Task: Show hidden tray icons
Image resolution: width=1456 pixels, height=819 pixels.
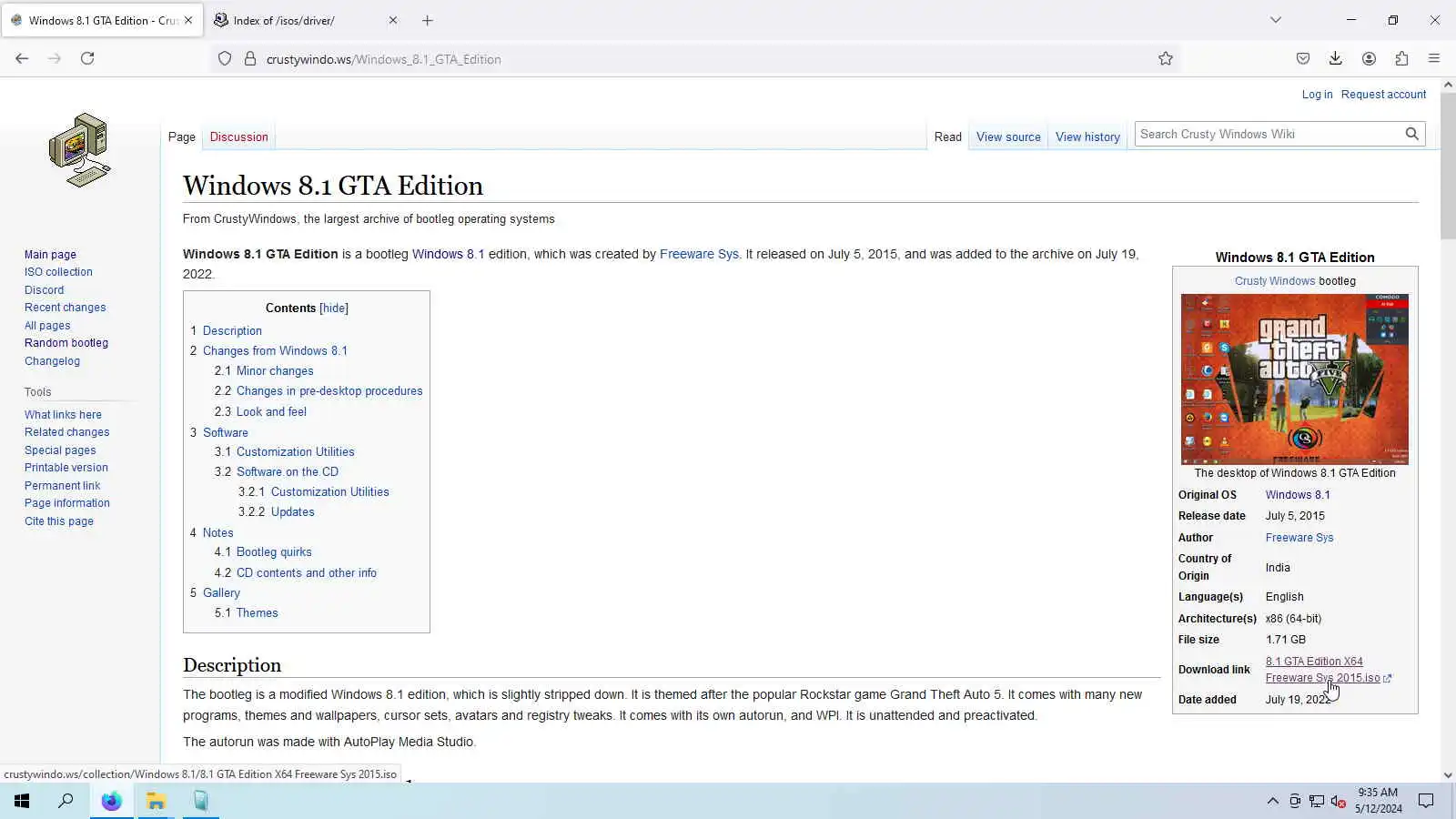Action: pyautogui.click(x=1272, y=801)
